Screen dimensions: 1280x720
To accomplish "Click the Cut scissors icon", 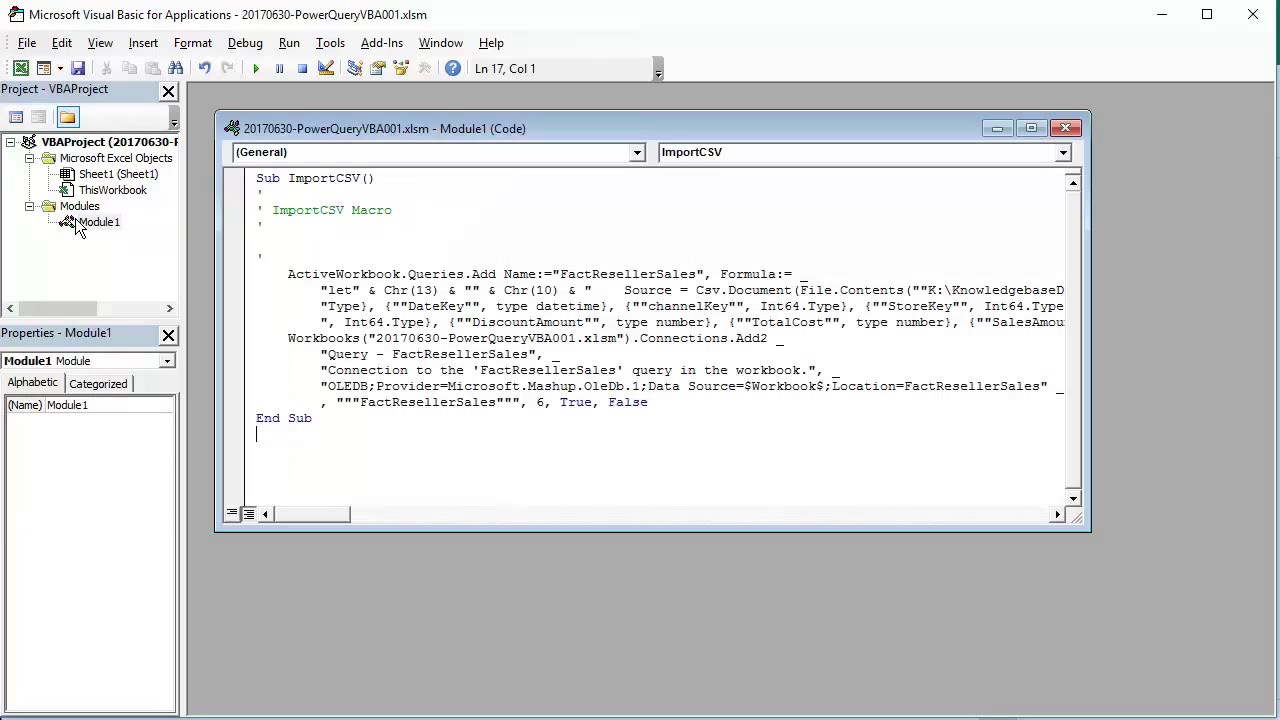I will 106,68.
